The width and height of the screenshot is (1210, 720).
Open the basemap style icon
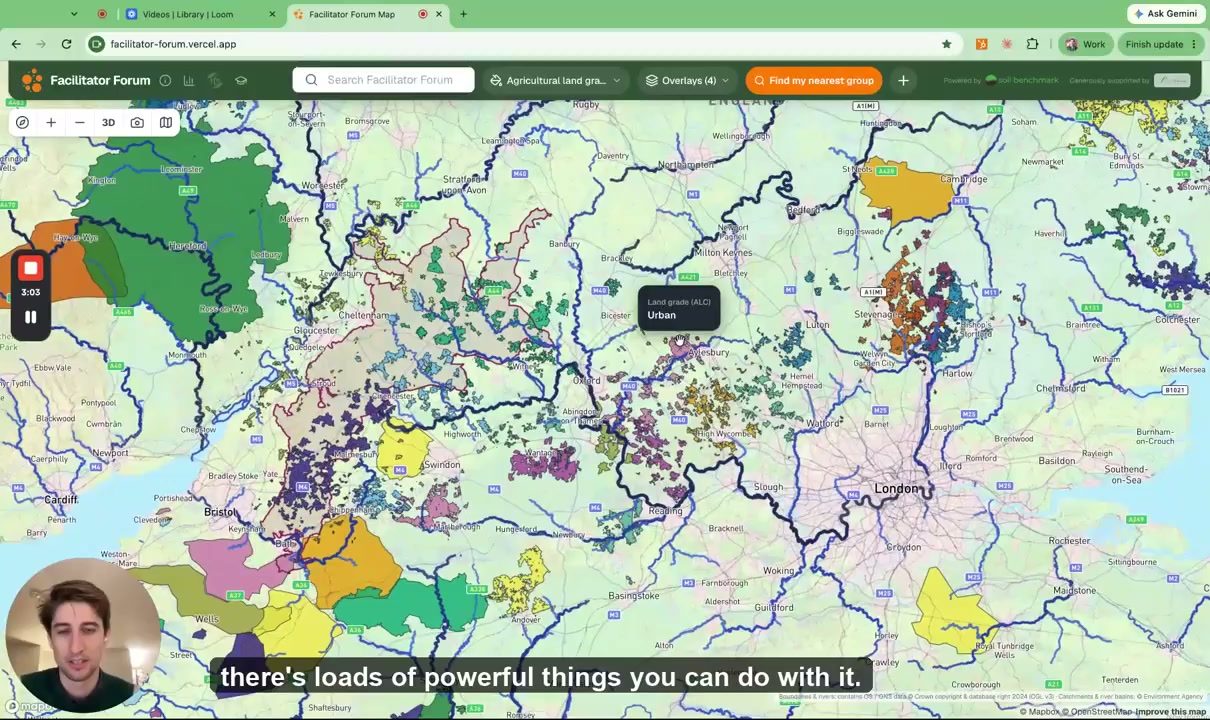166,123
